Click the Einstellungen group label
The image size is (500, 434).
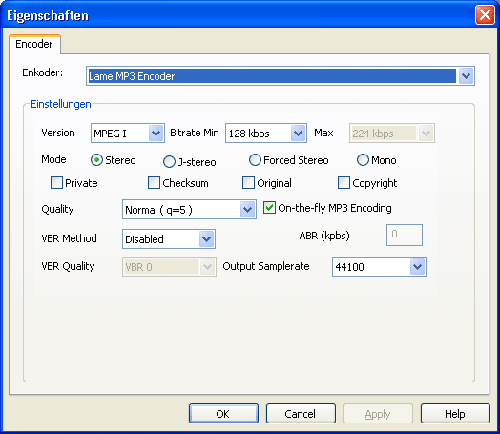[61, 104]
